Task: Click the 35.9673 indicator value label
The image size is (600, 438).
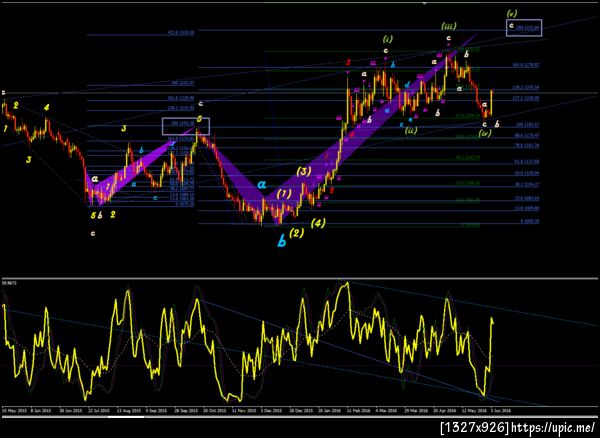Action: click(7, 283)
